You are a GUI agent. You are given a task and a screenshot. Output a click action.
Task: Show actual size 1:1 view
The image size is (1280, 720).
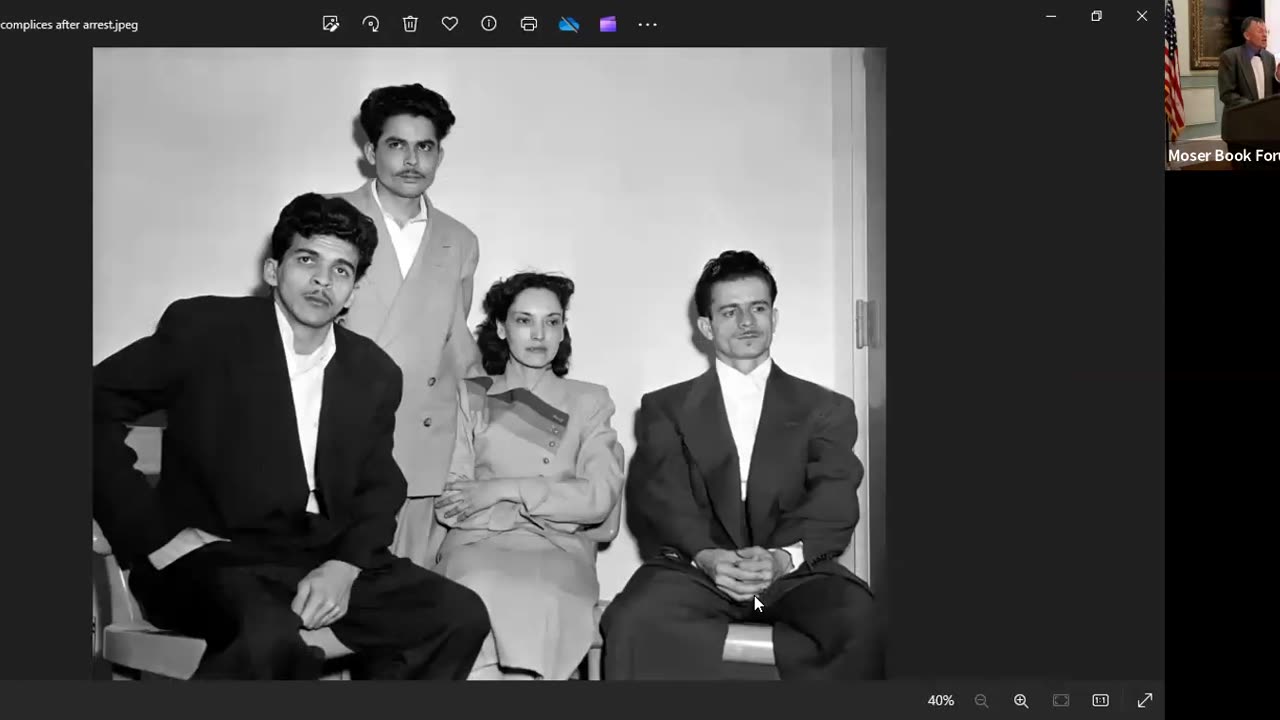[1101, 701]
